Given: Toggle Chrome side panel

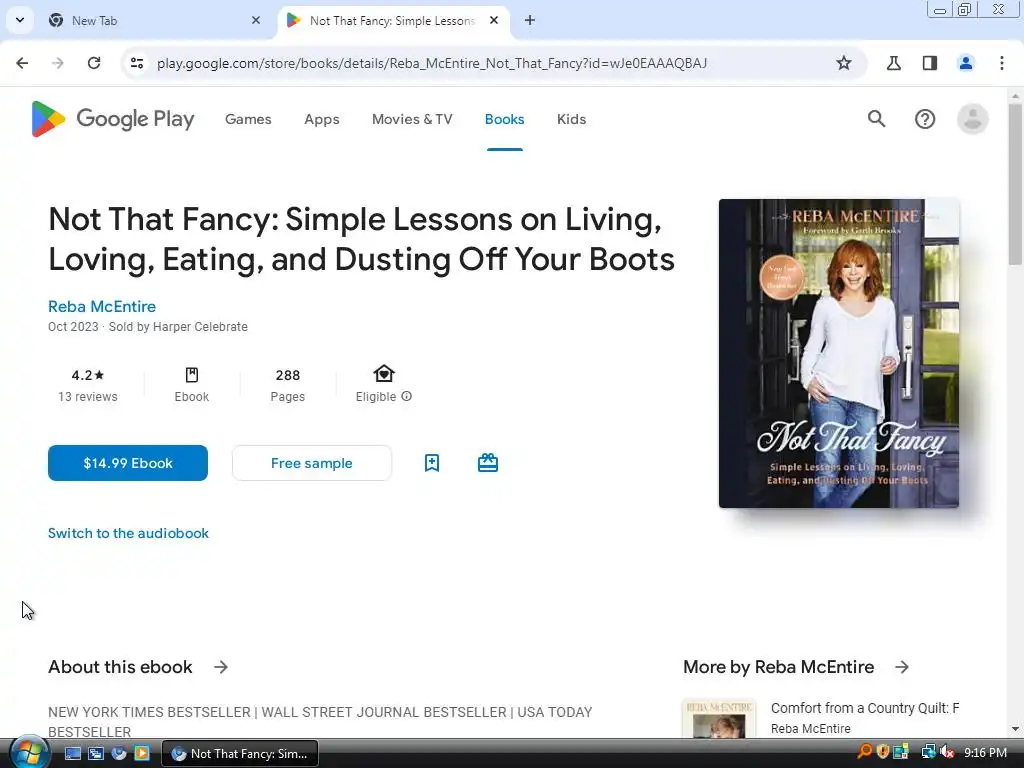Looking at the screenshot, I should 930,63.
